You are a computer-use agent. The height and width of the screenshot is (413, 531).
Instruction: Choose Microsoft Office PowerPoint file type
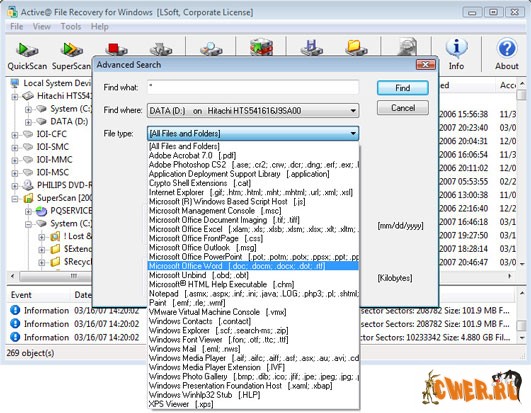click(253, 257)
